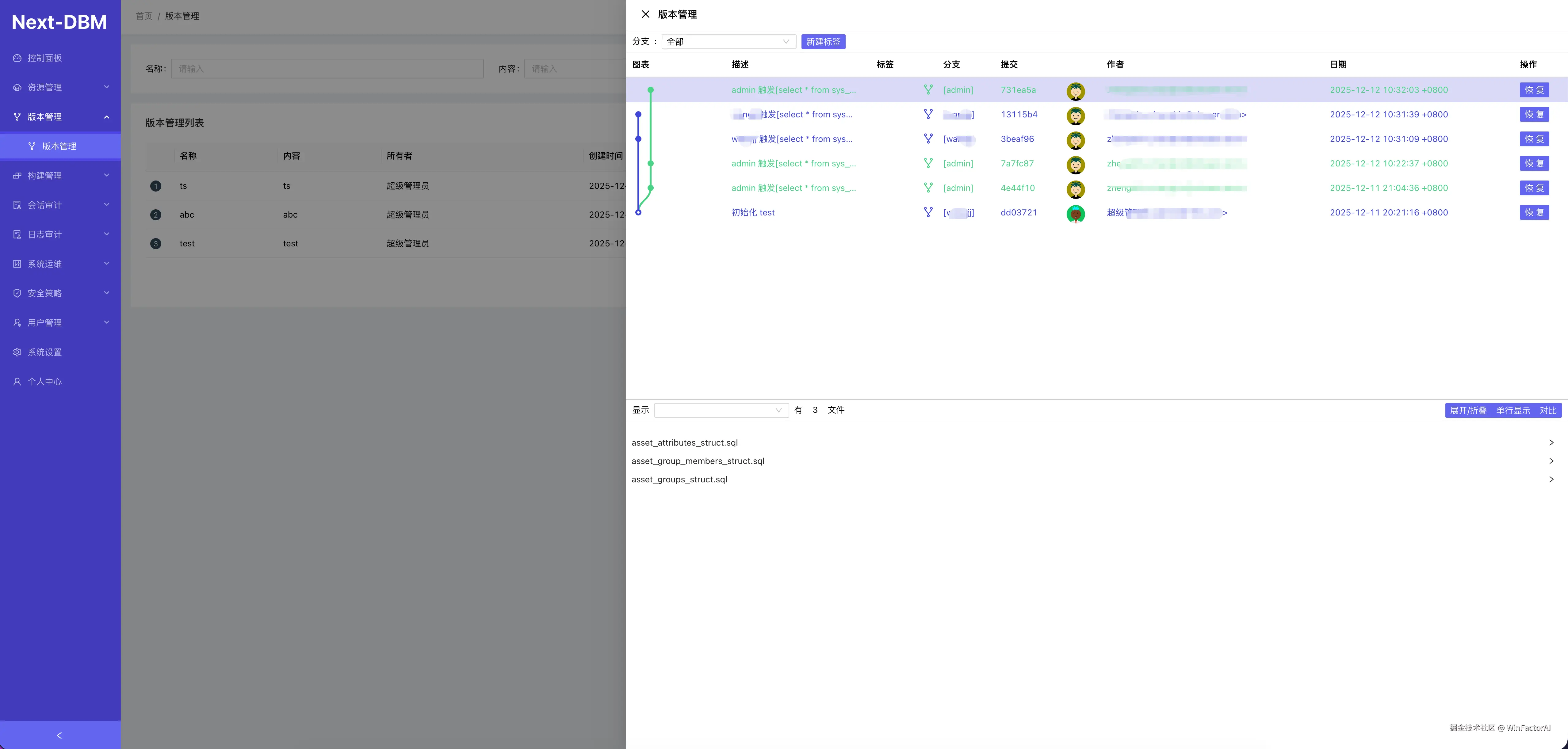The image size is (1568, 749).
Task: Click the 新建标签 button
Action: pyautogui.click(x=823, y=41)
